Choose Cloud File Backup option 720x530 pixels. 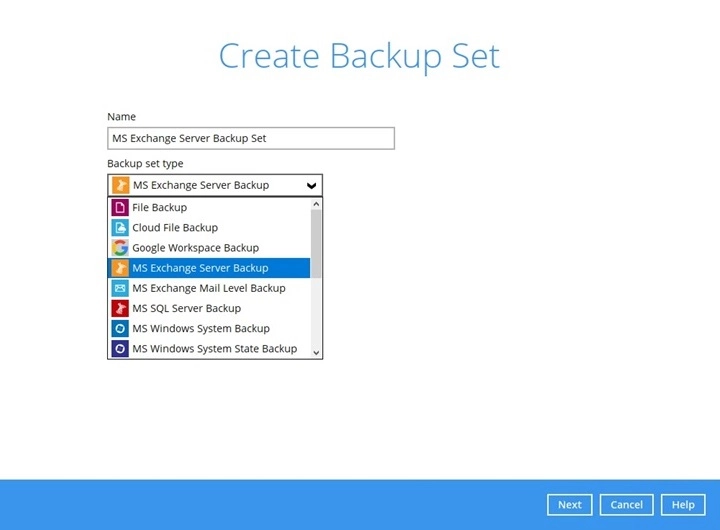tap(209, 227)
